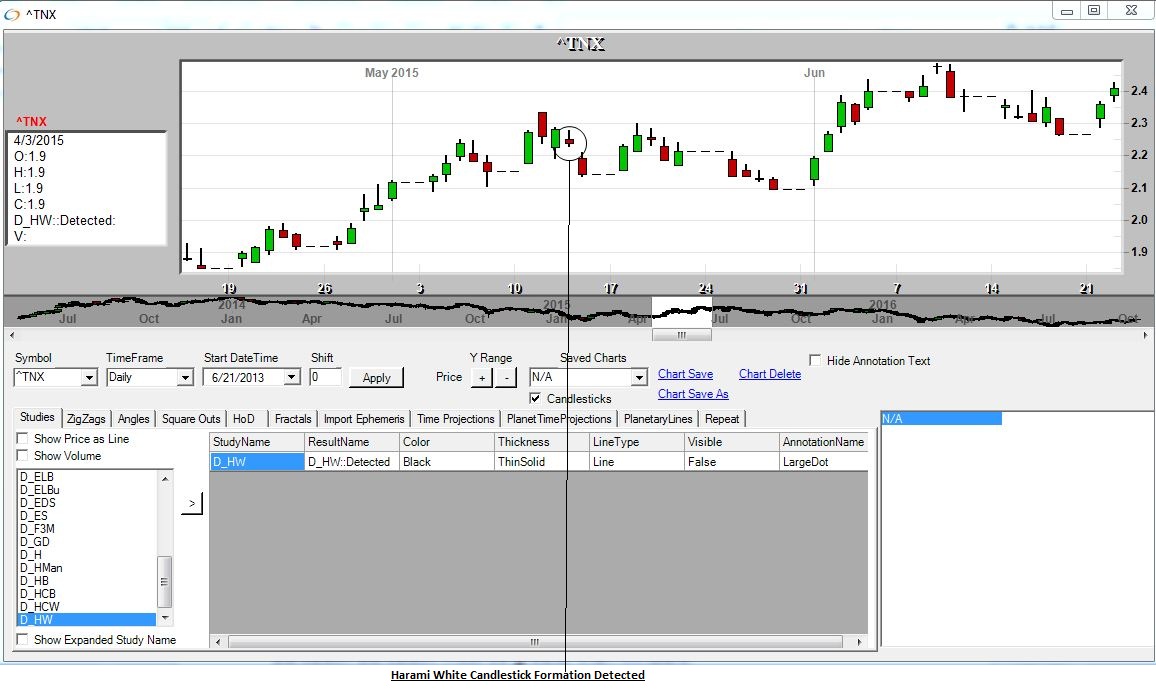Click the Chart Delete link

(x=769, y=374)
